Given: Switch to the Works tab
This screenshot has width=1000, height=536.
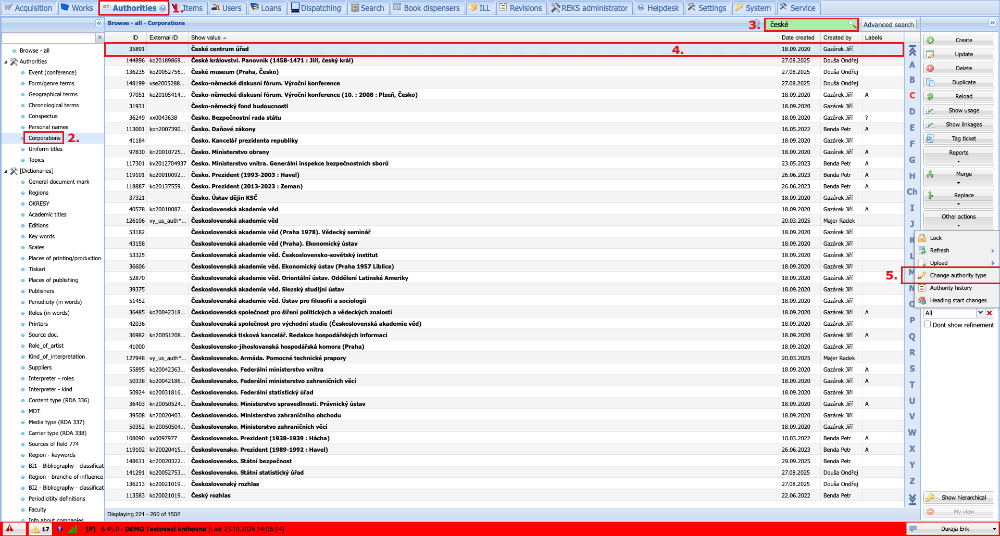Looking at the screenshot, I should click(77, 8).
